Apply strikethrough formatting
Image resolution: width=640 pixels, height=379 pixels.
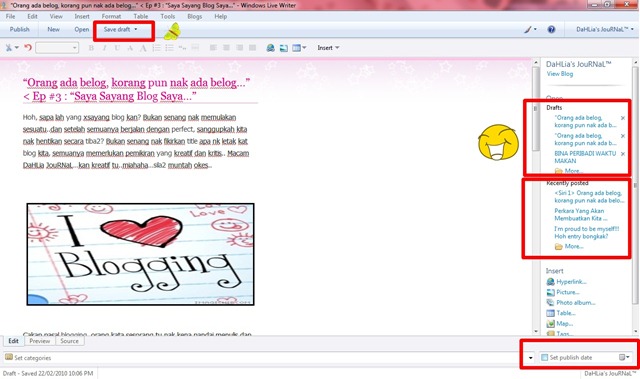130,48
